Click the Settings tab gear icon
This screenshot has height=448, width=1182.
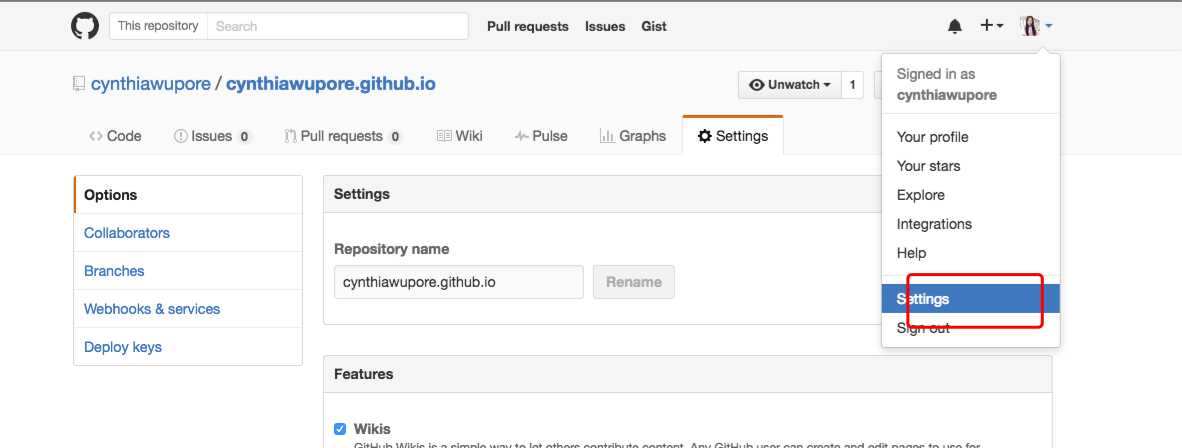(705, 137)
